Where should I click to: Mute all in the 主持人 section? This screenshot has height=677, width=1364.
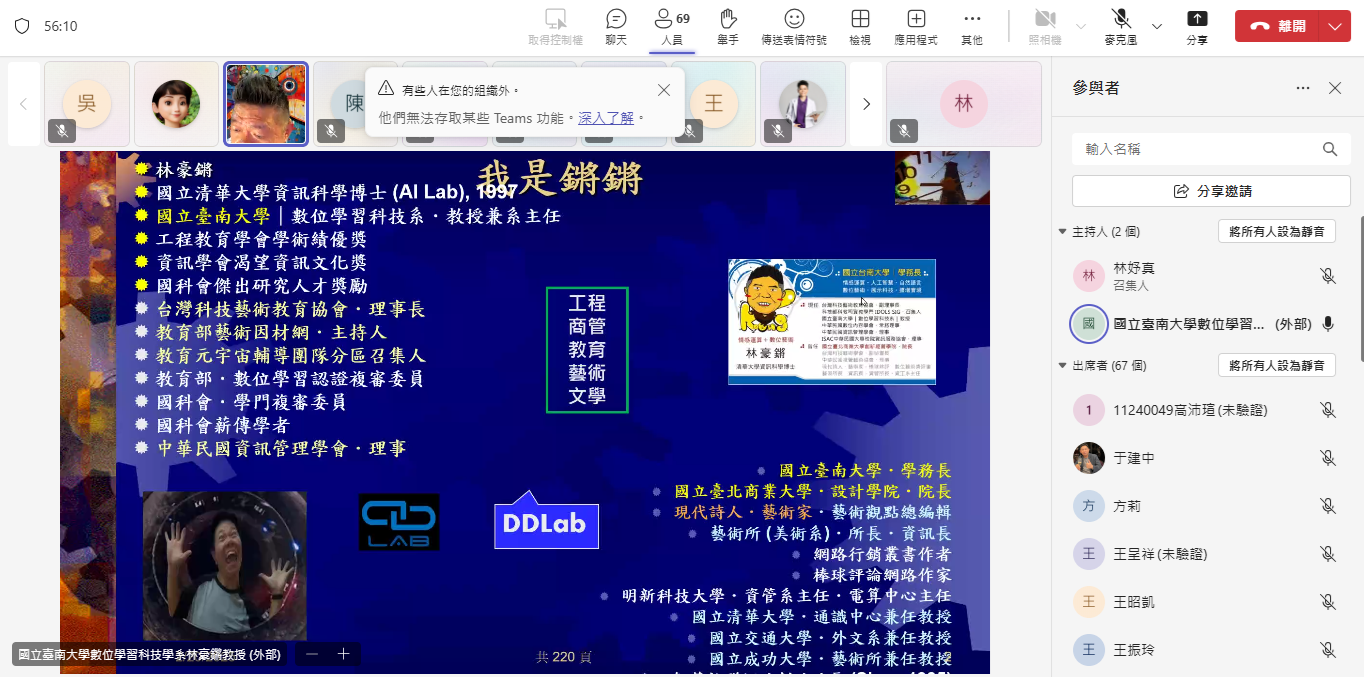click(x=1277, y=231)
